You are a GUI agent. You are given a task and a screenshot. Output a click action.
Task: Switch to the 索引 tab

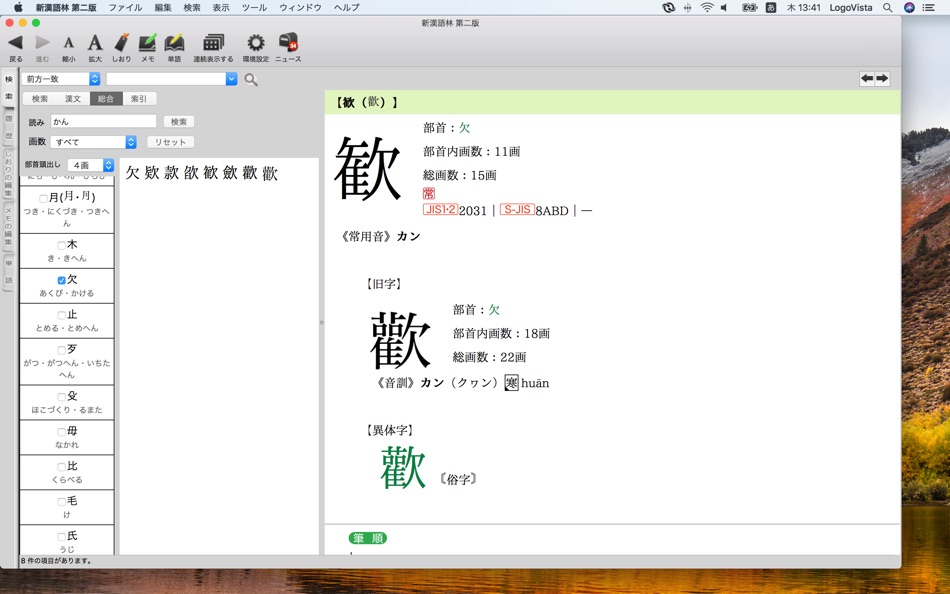139,99
